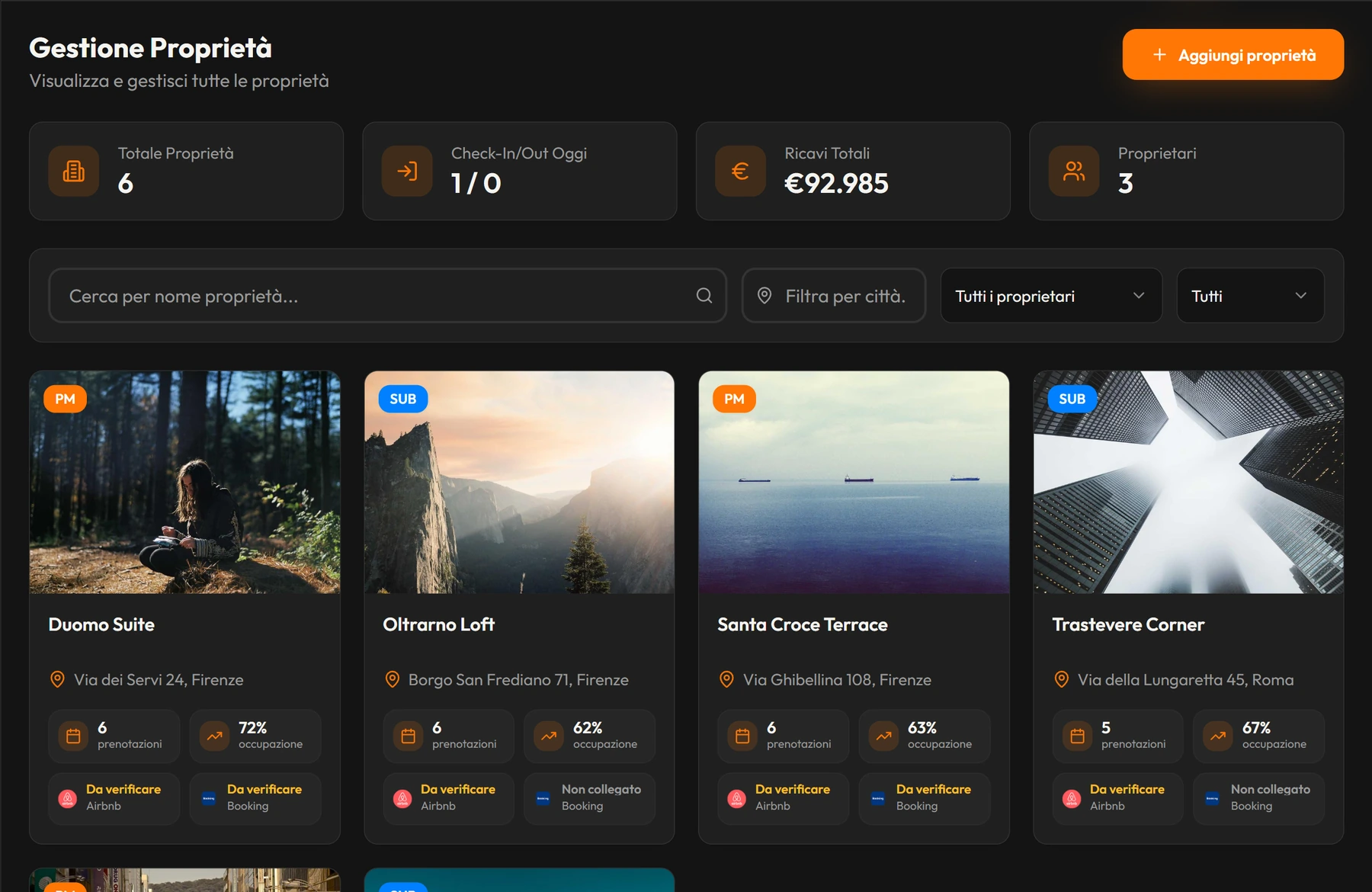
Task: Click the calendar icon in Duomo Suite prenotazioni
Action: [73, 736]
